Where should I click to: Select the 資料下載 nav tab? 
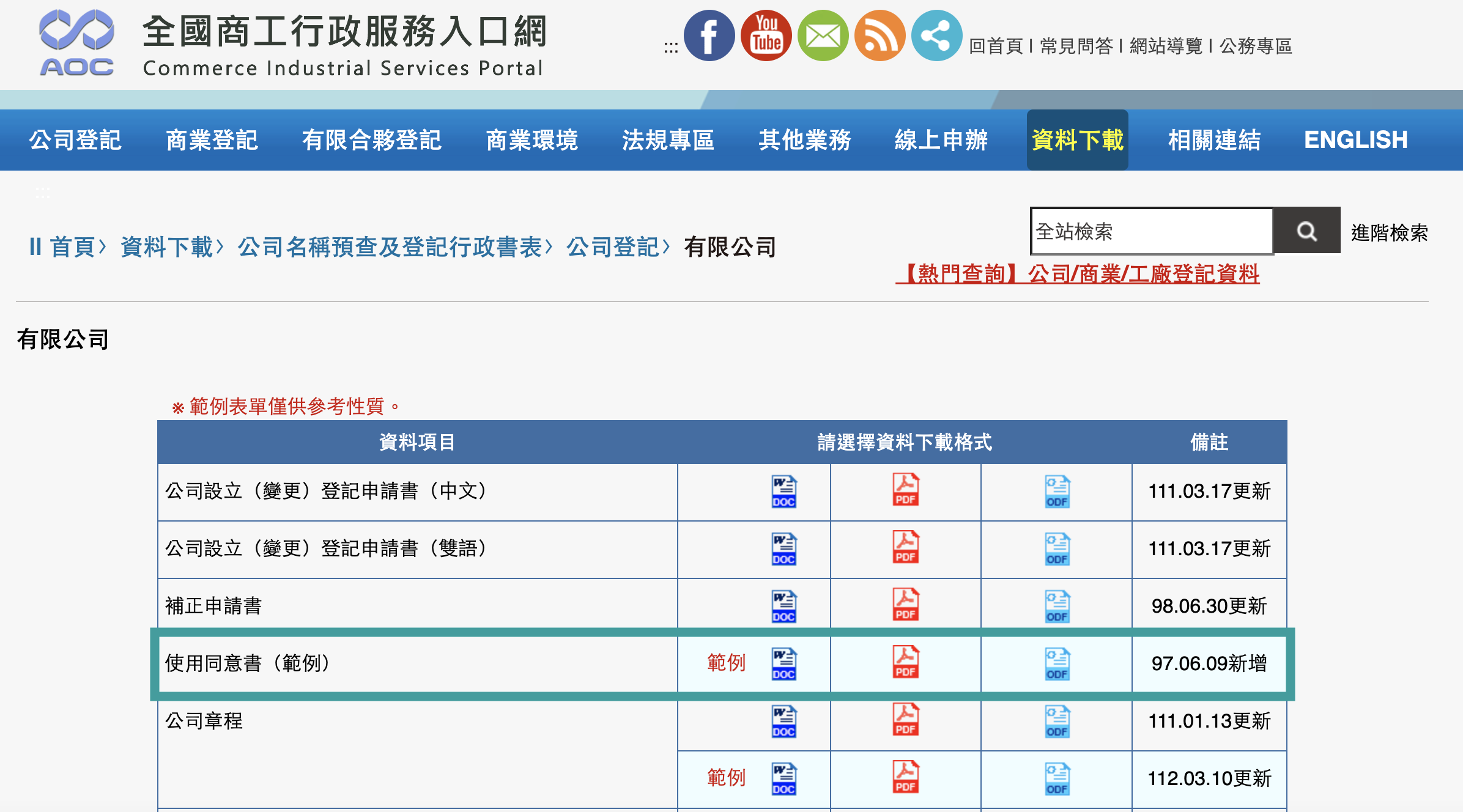click(1078, 140)
